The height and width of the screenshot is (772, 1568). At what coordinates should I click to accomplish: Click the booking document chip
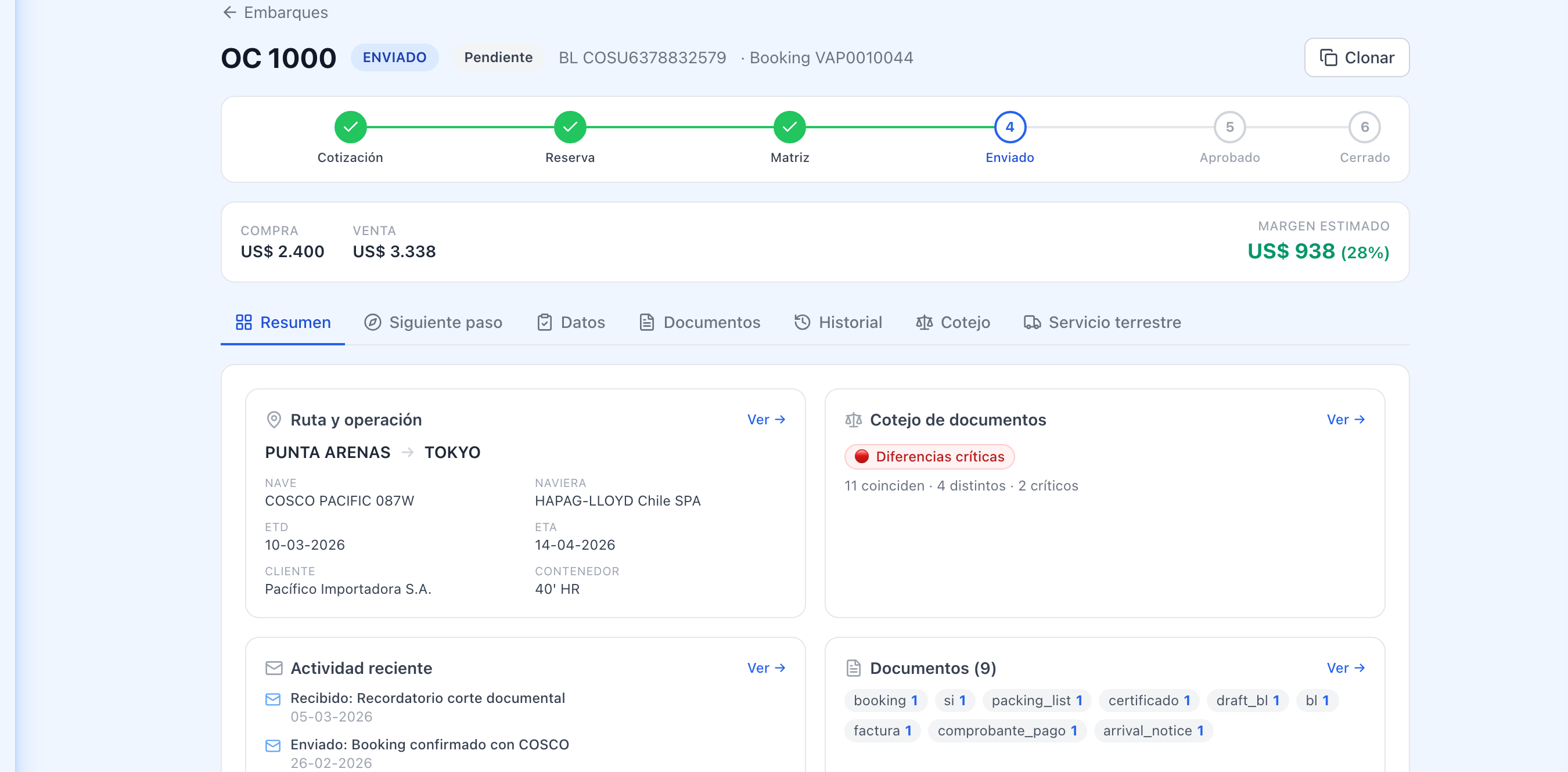tap(885, 701)
